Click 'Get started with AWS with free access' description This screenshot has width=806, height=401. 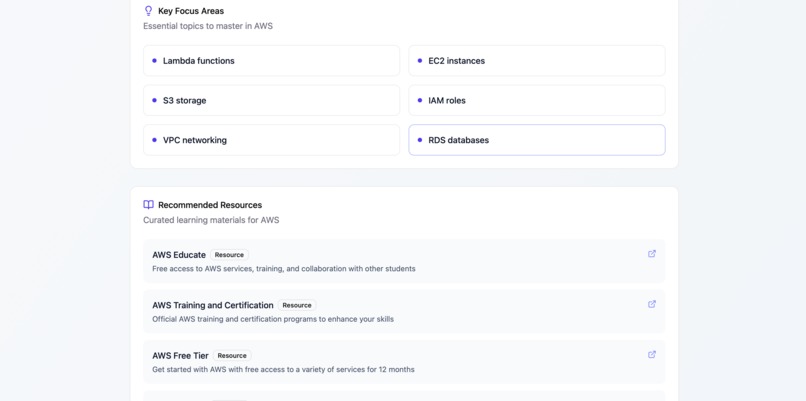pos(283,369)
